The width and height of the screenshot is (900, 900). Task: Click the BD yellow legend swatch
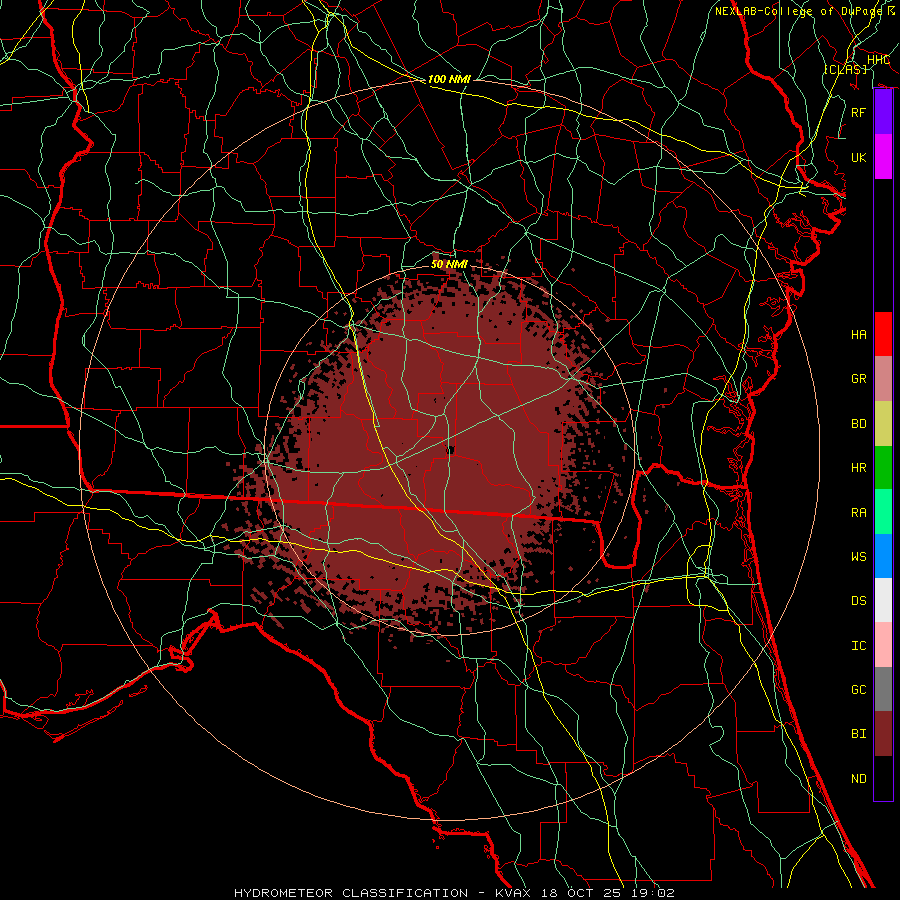point(883,423)
